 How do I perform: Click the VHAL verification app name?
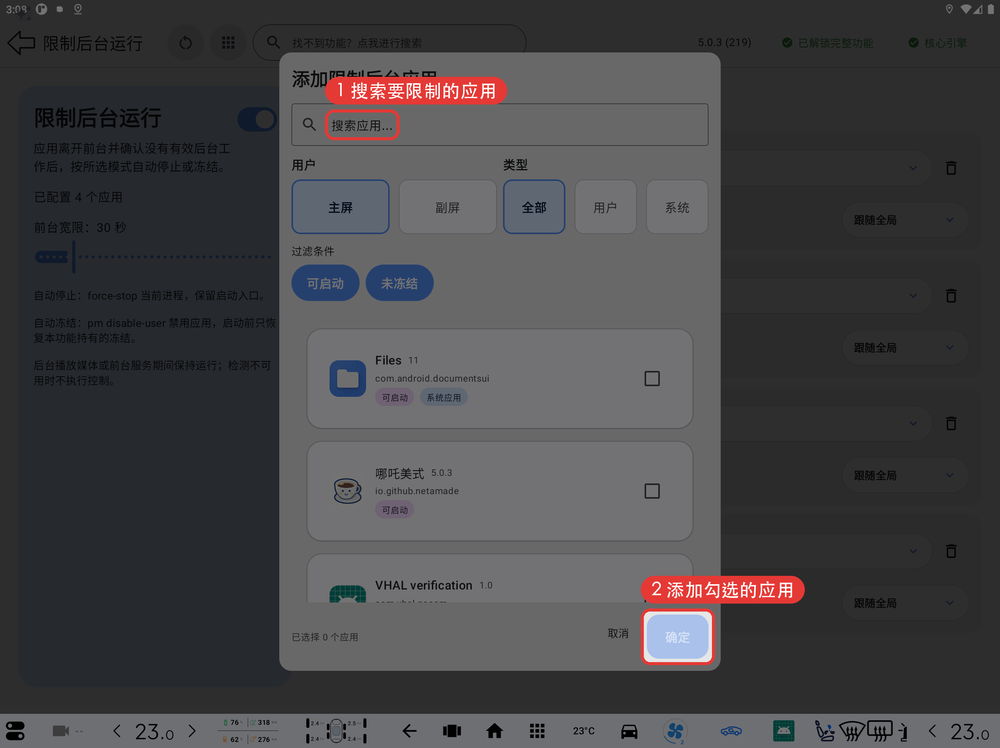(423, 585)
